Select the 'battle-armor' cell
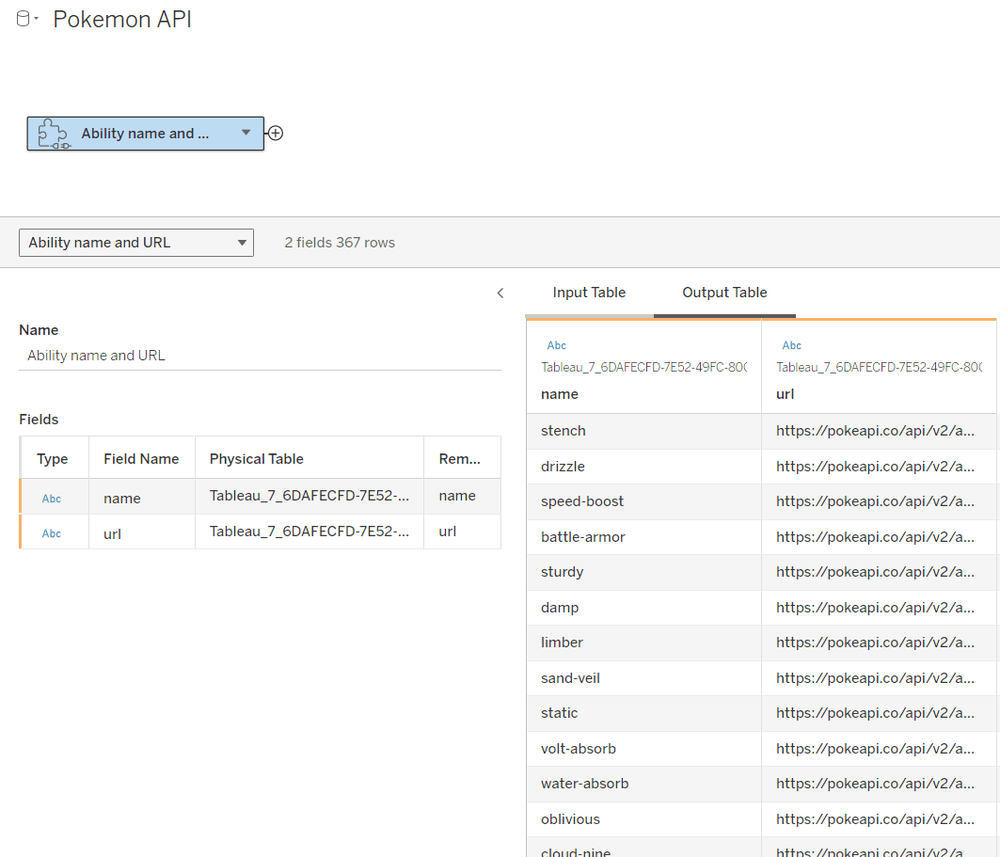 [x=643, y=537]
